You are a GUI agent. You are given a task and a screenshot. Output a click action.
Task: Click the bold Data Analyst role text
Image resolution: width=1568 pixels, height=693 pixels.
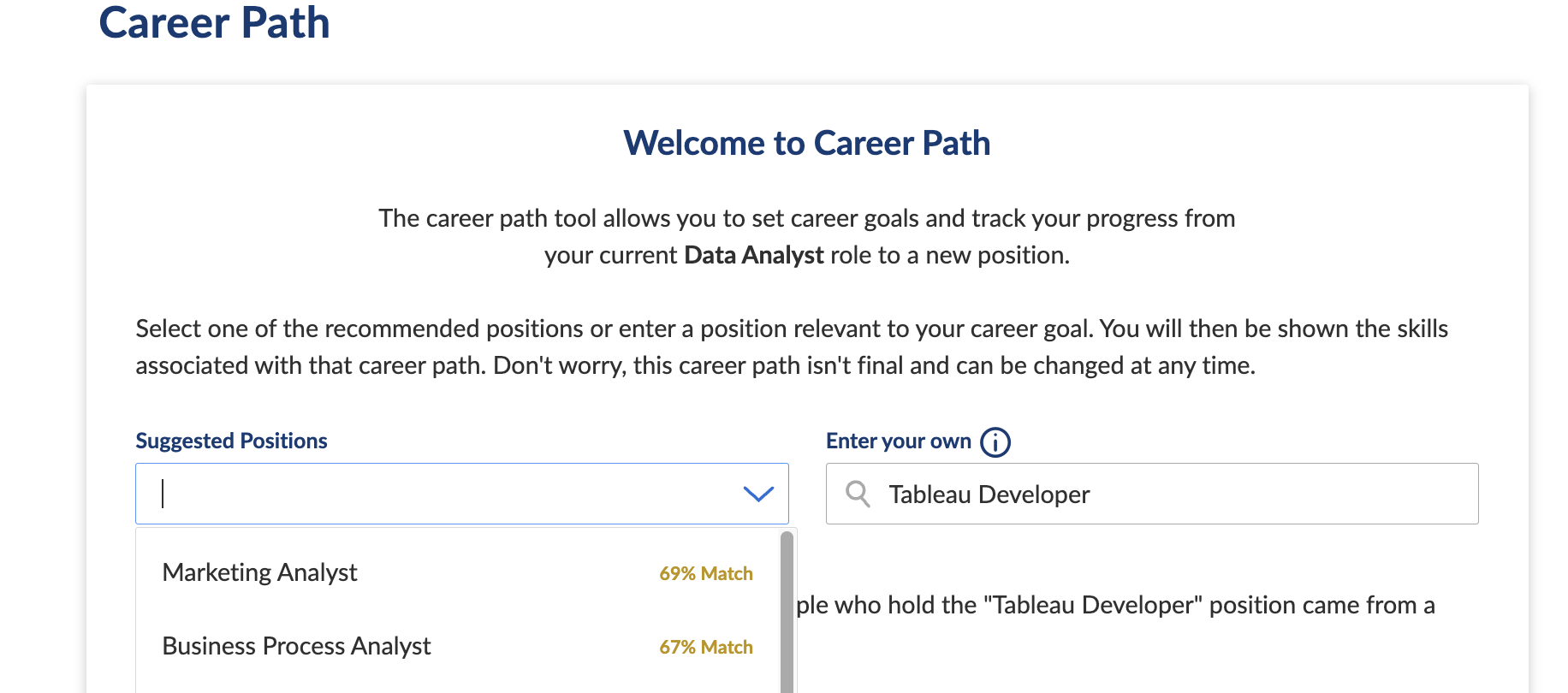tap(753, 255)
